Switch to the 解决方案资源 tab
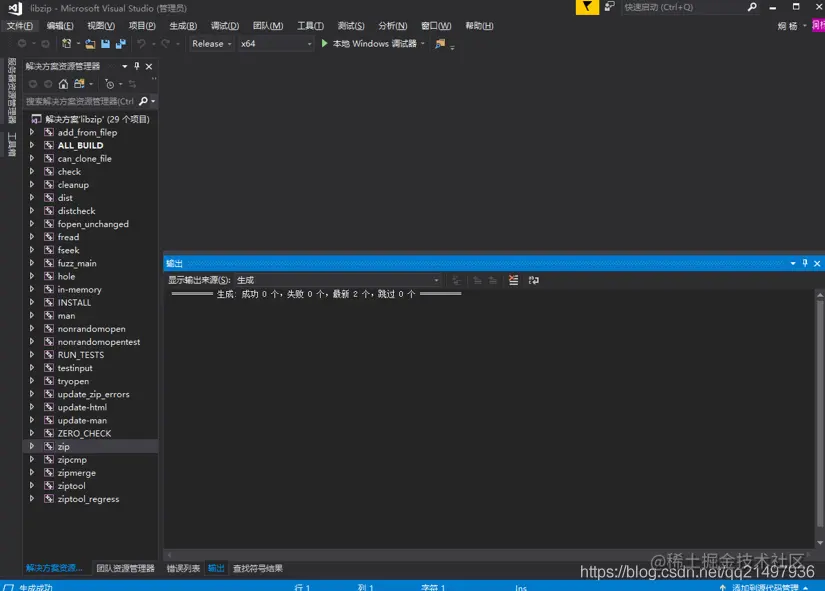 pos(54,568)
